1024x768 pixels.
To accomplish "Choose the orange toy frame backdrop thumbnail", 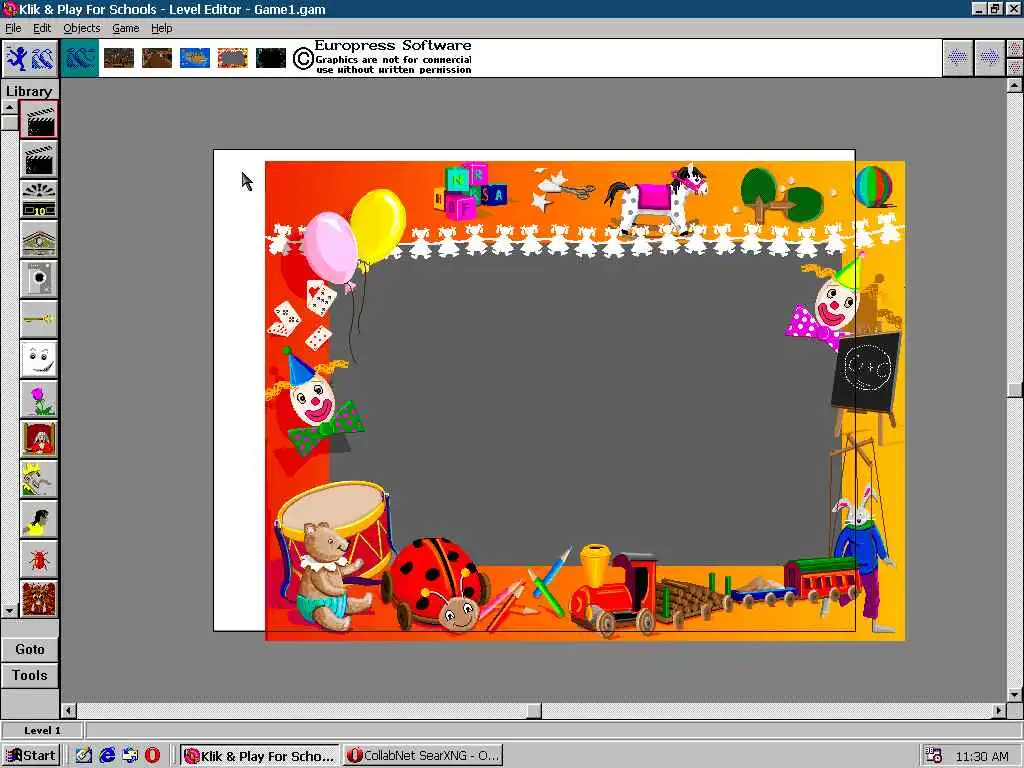I will 232,58.
